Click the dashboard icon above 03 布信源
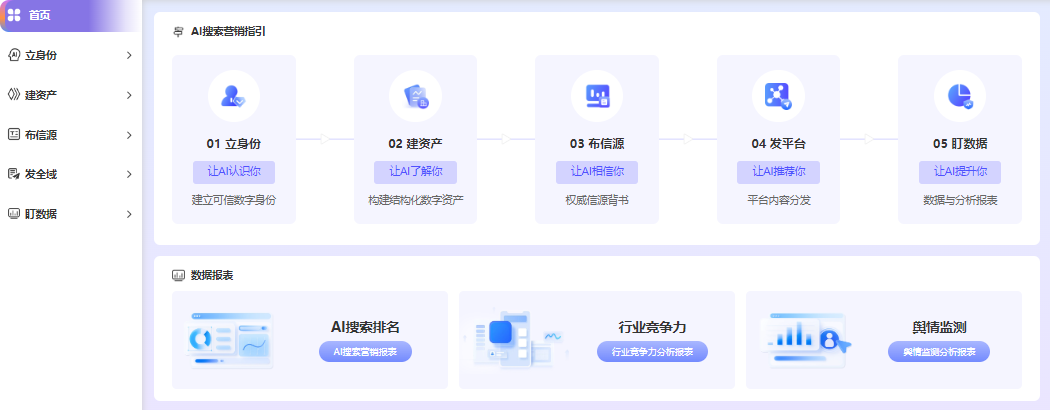This screenshot has width=1050, height=410. click(597, 96)
